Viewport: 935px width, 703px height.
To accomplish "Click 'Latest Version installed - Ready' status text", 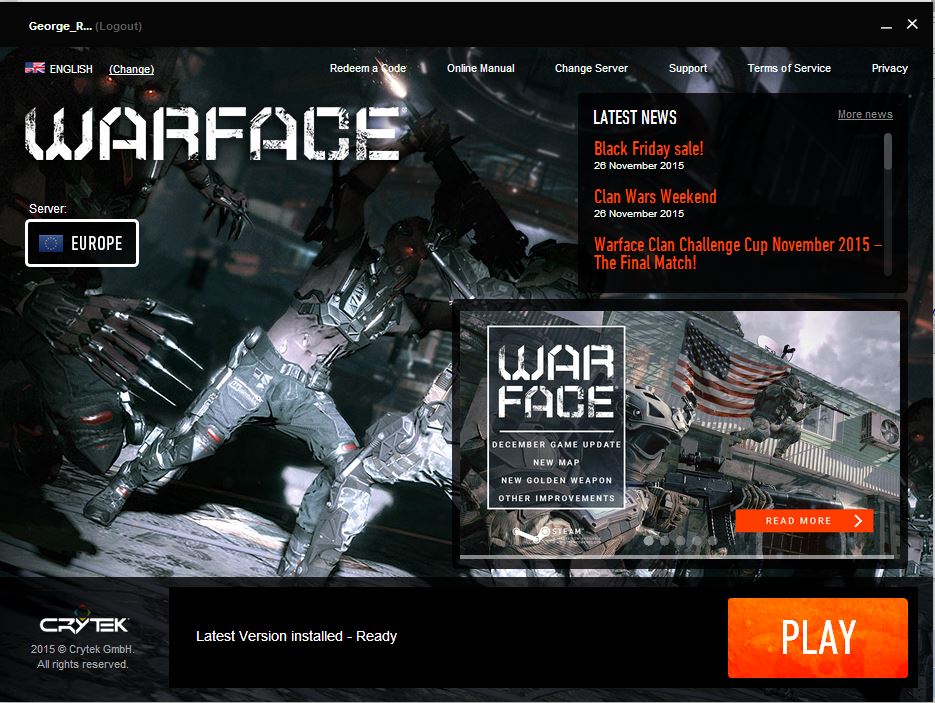I will pyautogui.click(x=296, y=636).
